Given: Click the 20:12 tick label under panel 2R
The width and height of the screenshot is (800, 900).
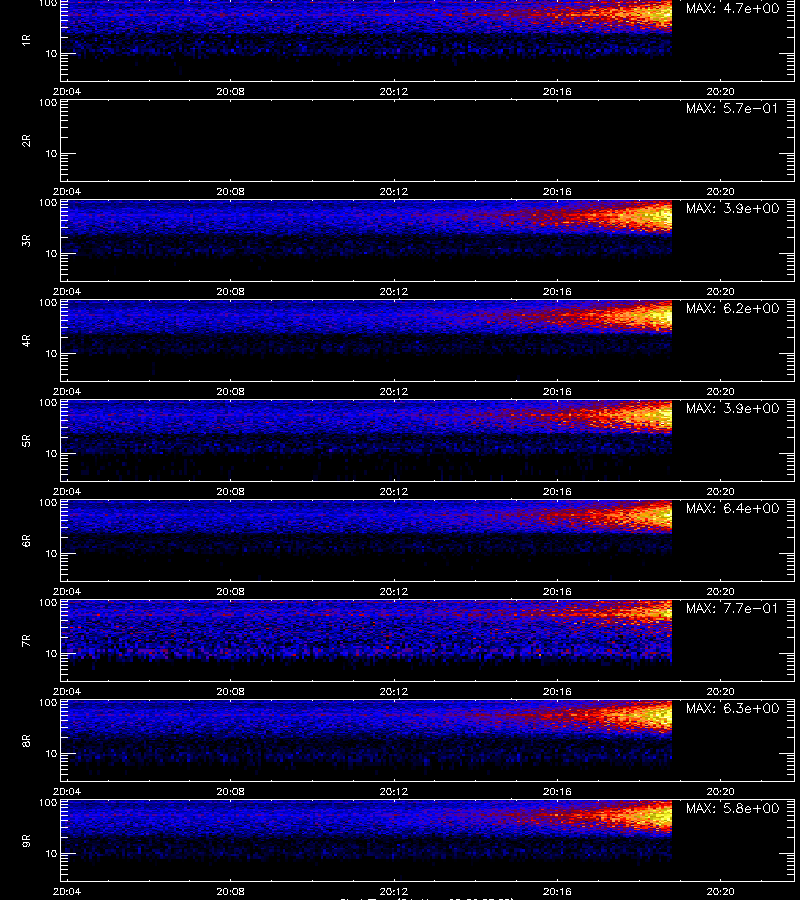Looking at the screenshot, I should coord(394,192).
